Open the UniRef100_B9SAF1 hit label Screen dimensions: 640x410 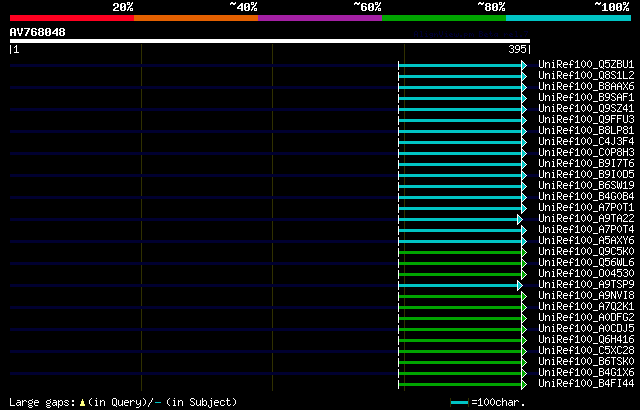click(x=586, y=98)
